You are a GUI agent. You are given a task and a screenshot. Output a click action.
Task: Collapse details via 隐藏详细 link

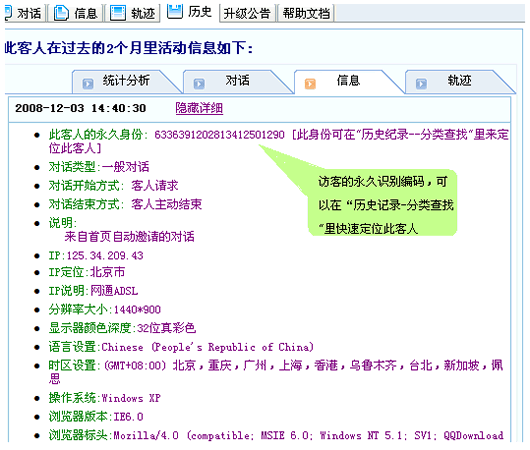point(199,108)
